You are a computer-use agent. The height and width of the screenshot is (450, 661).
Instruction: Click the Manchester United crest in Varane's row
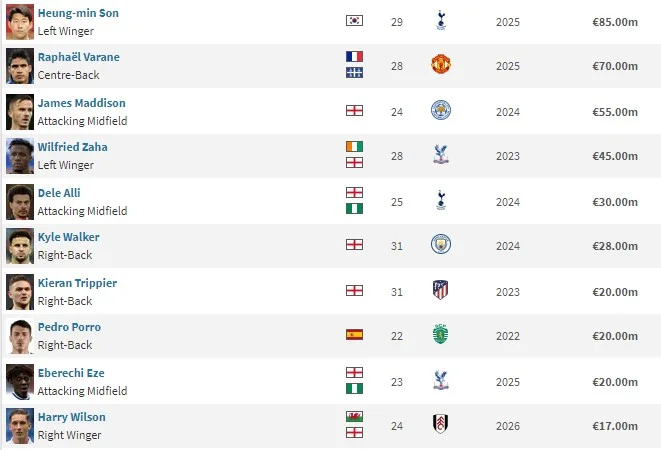coord(441,65)
